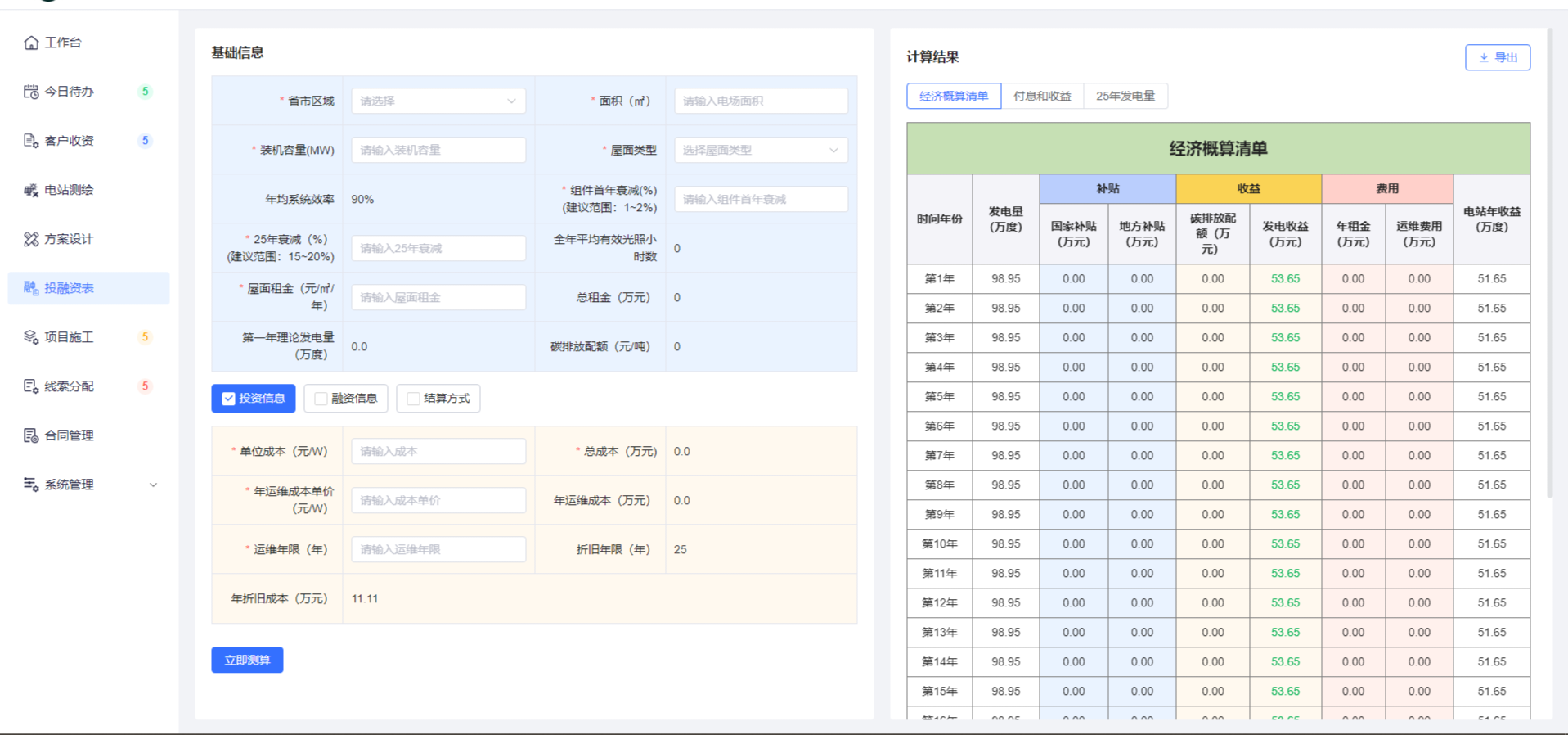Click the 费用 column group header
The height and width of the screenshot is (735, 1568).
pyautogui.click(x=1387, y=189)
